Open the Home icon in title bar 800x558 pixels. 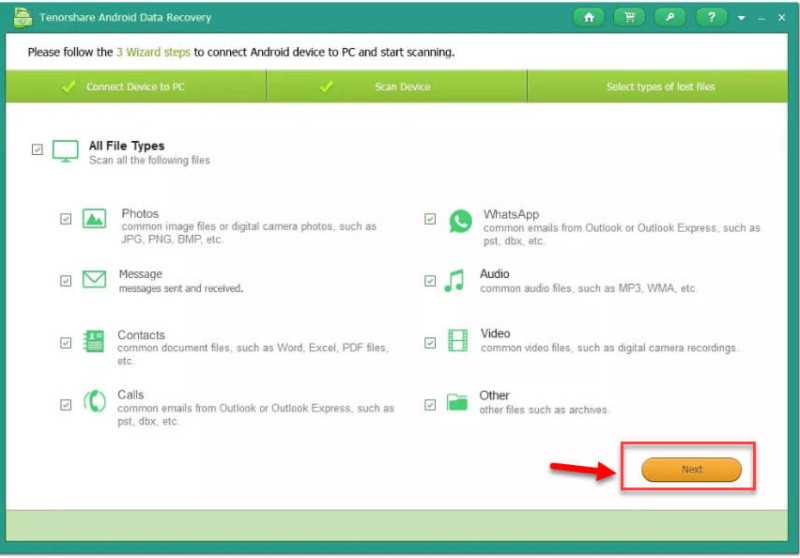pos(589,17)
